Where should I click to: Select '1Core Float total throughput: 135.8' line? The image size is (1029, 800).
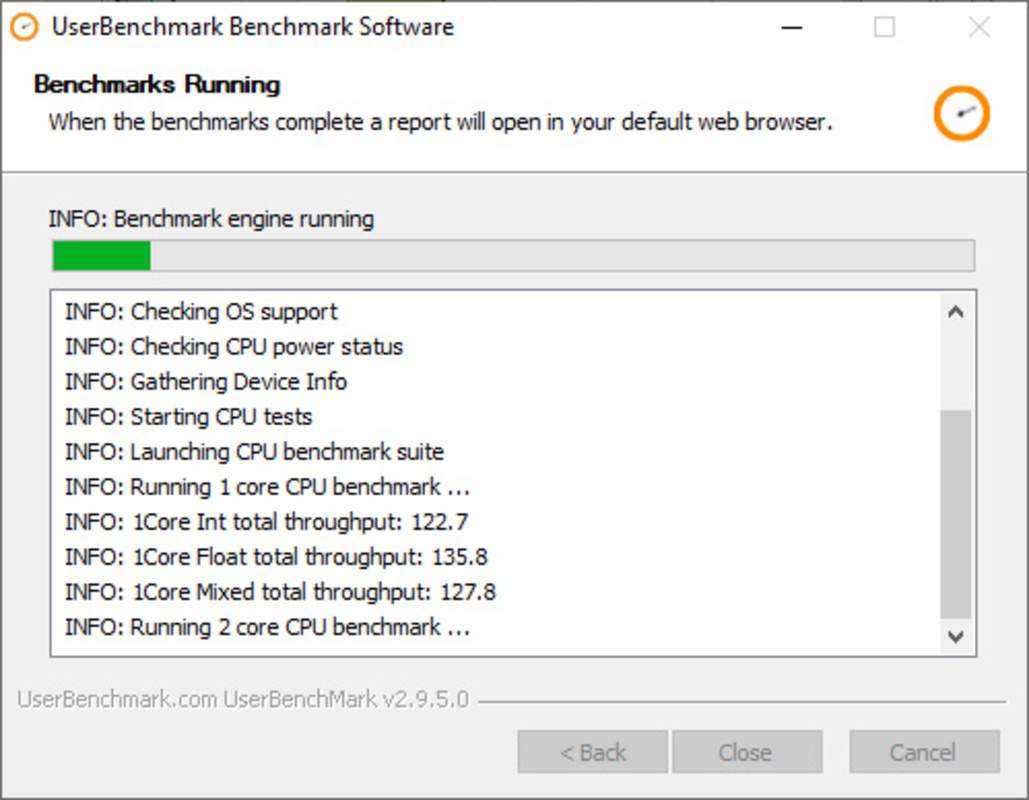pos(276,557)
